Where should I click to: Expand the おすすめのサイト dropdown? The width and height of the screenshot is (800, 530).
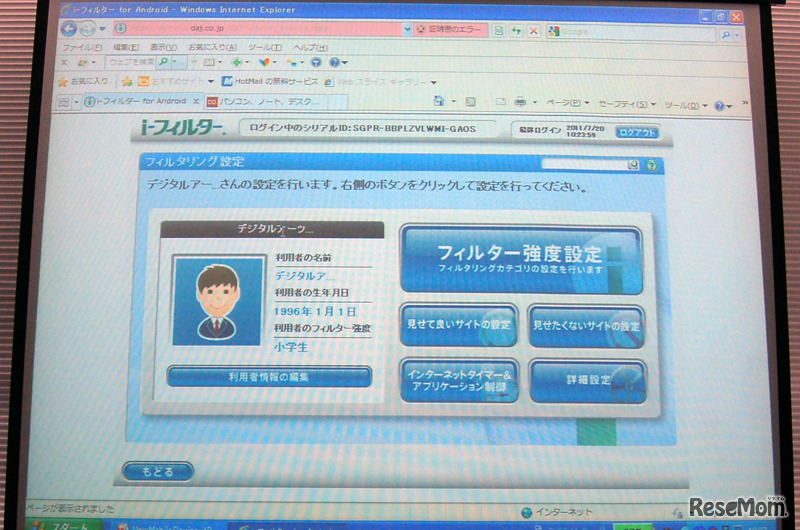(210, 82)
